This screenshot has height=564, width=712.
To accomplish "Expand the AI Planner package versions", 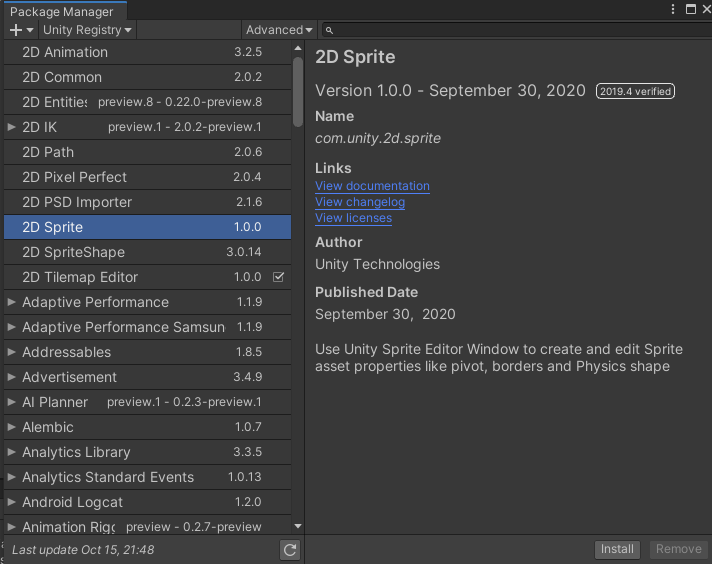I will (12, 402).
